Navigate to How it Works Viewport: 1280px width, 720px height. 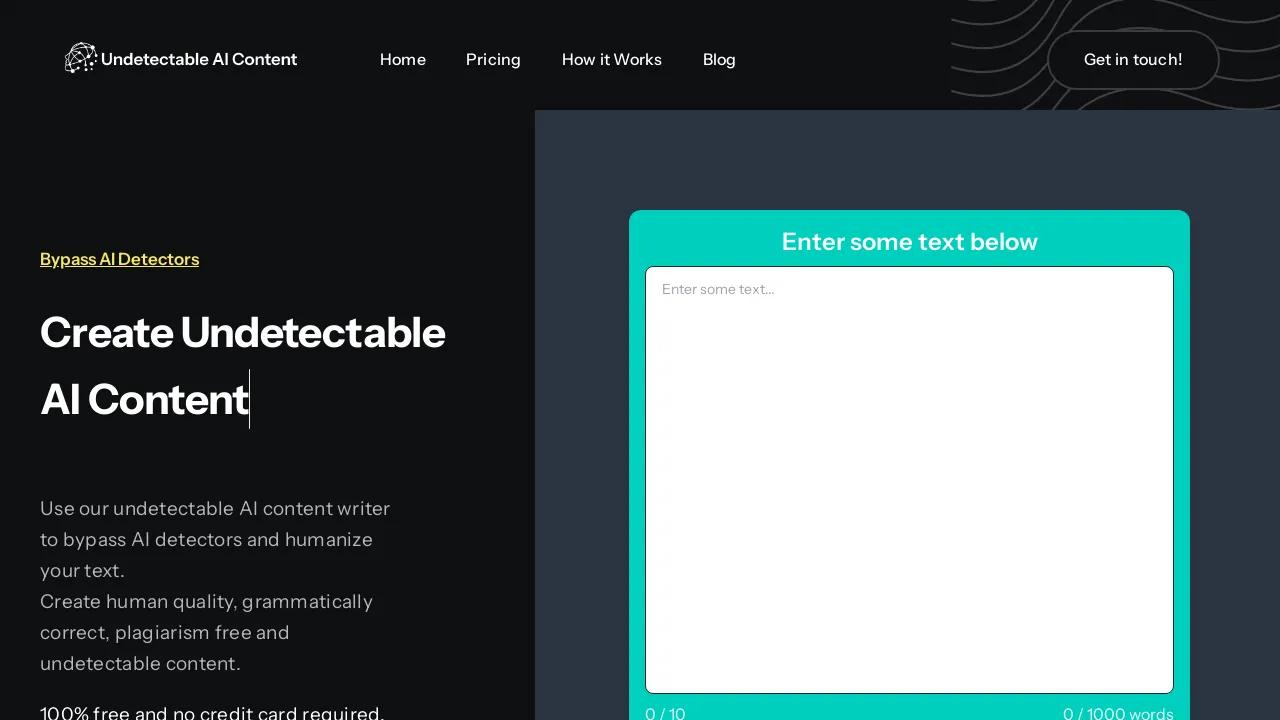click(x=612, y=60)
